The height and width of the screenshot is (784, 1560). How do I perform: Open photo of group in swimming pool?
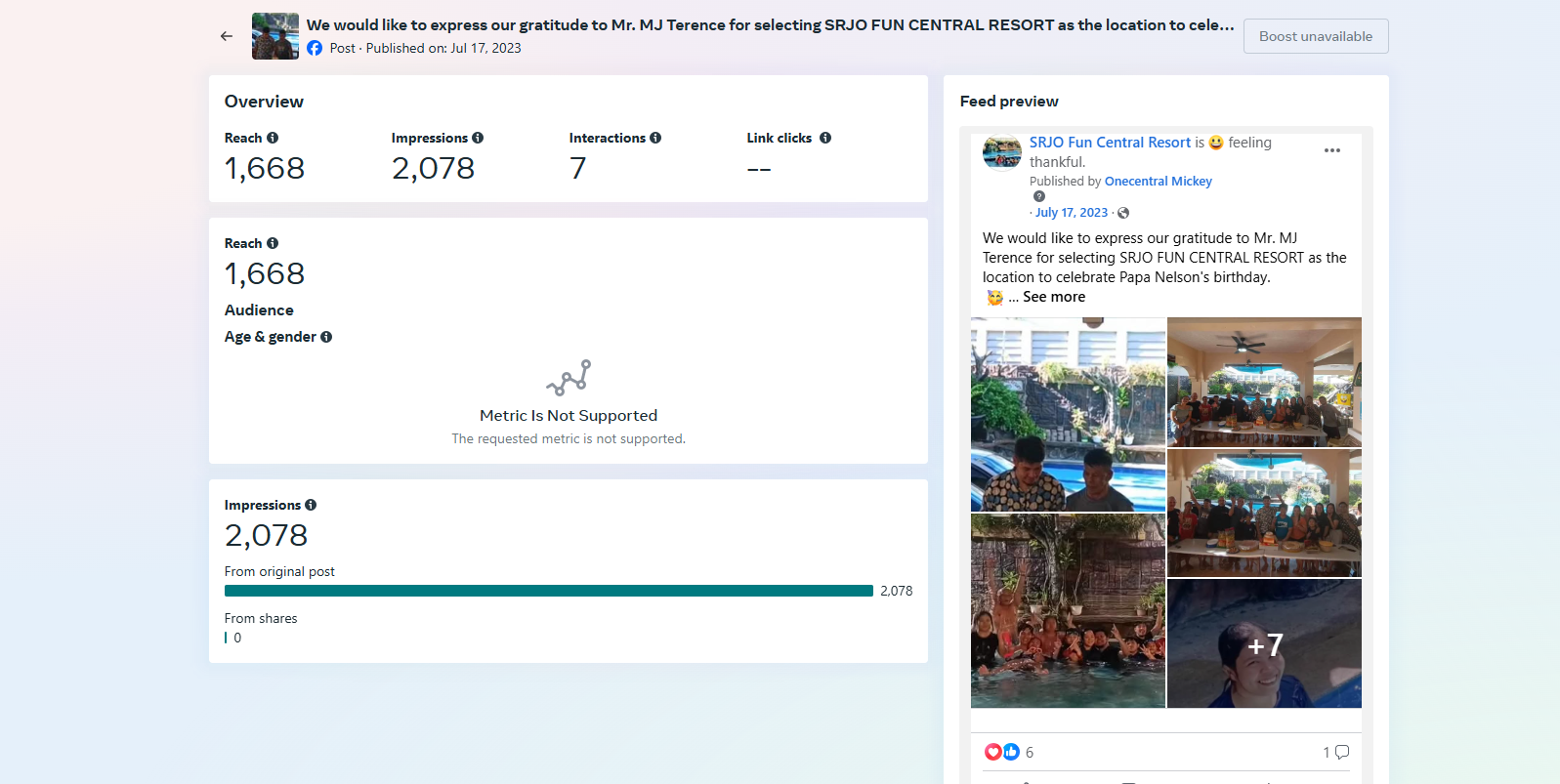(x=1068, y=611)
